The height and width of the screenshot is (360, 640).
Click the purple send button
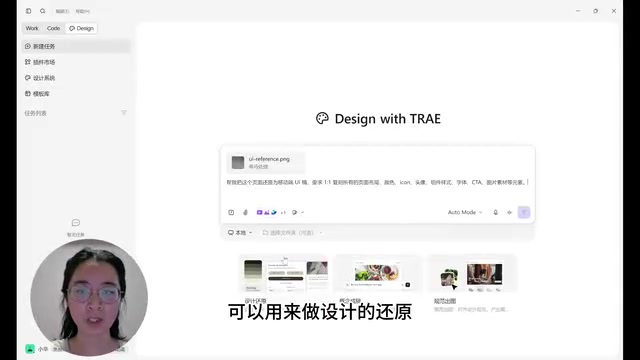click(524, 212)
